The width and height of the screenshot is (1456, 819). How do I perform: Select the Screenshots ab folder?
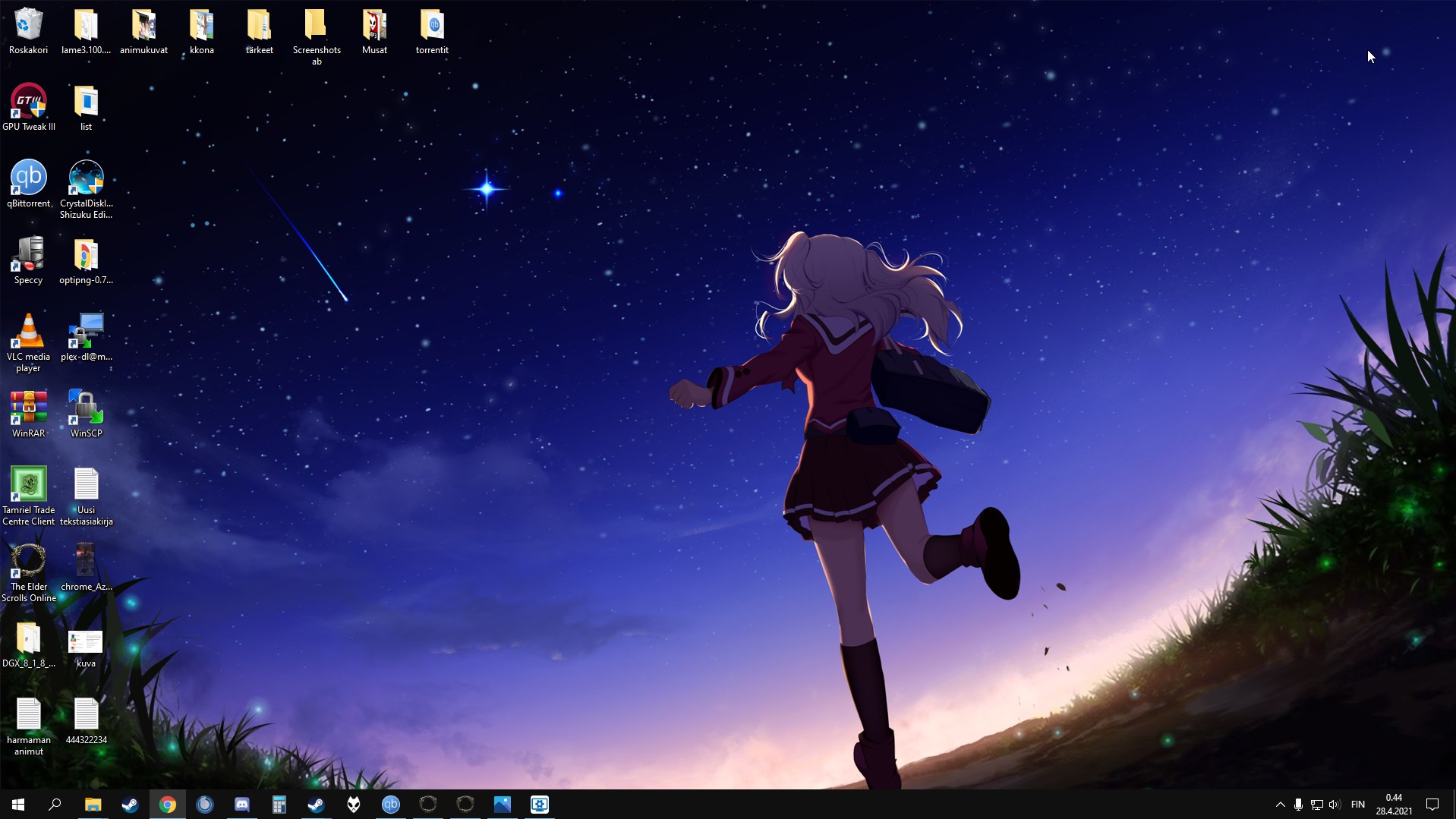tap(317, 37)
